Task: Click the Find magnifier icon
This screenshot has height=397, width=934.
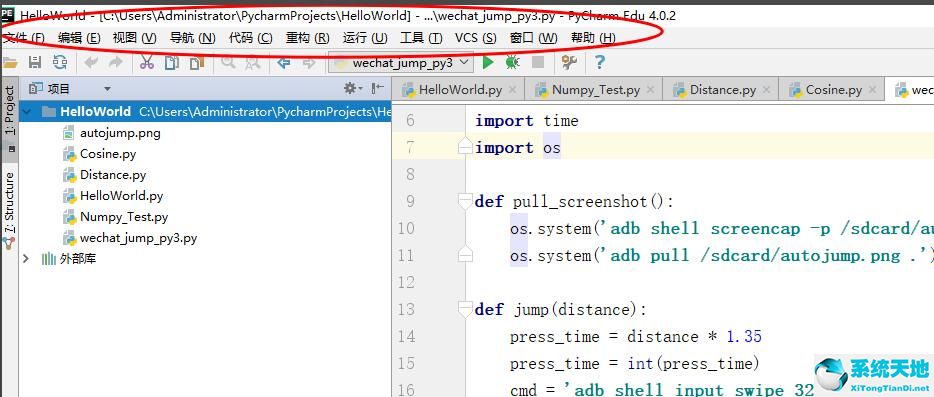Action: [228, 63]
